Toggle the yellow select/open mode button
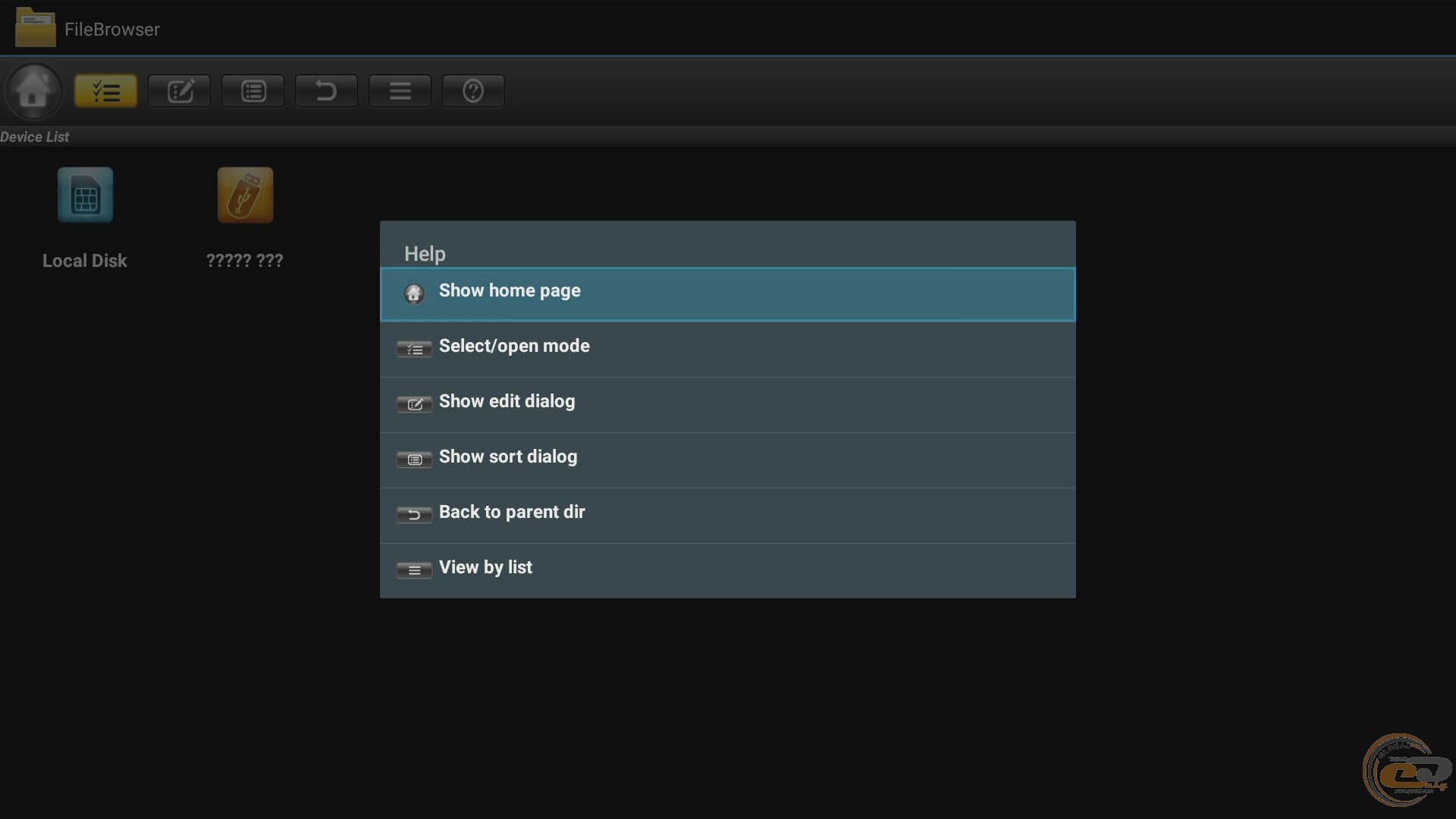 (x=105, y=91)
